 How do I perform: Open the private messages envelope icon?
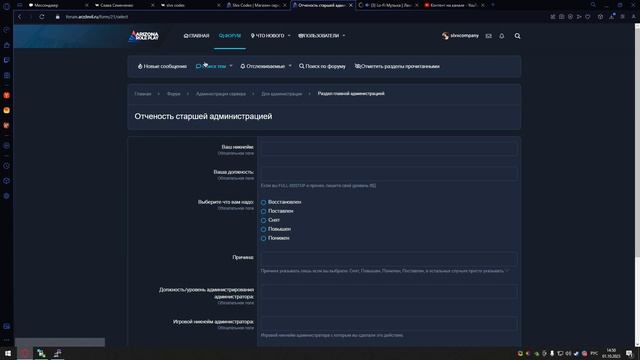point(489,36)
